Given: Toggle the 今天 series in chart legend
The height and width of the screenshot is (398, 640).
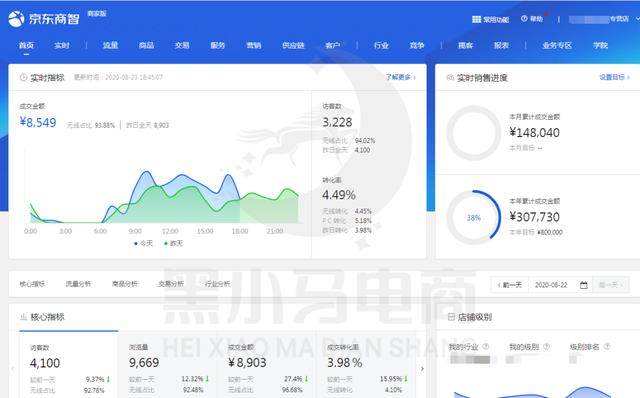Looking at the screenshot, I should (143, 243).
